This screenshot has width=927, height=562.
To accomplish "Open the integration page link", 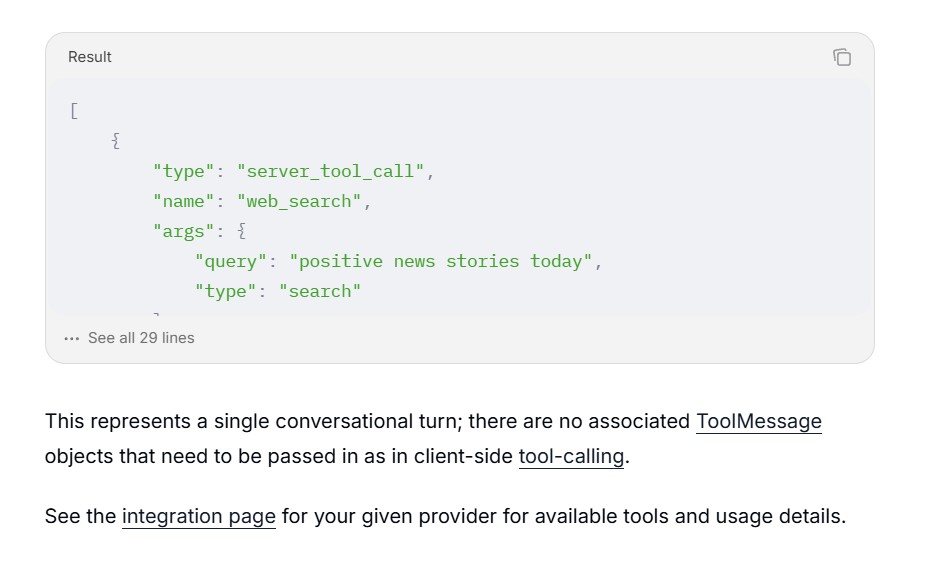I will 199,516.
